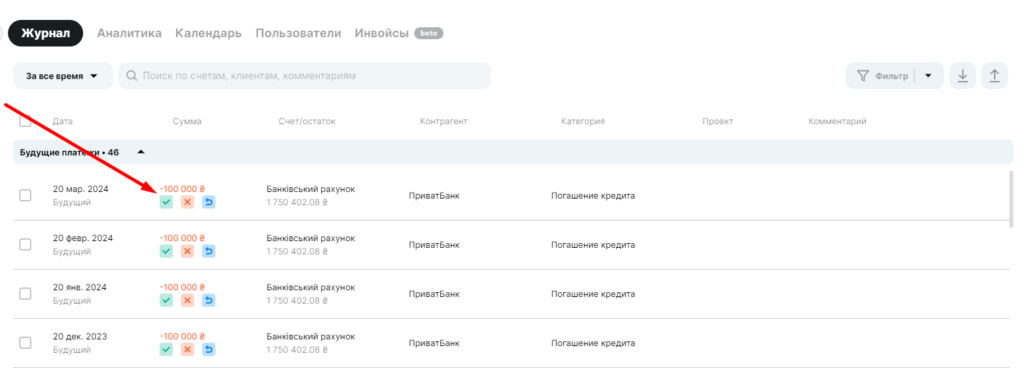Tick the checkbox for 20 мар. 2024 row
Screen dimensions: 1024x368
(x=25, y=195)
